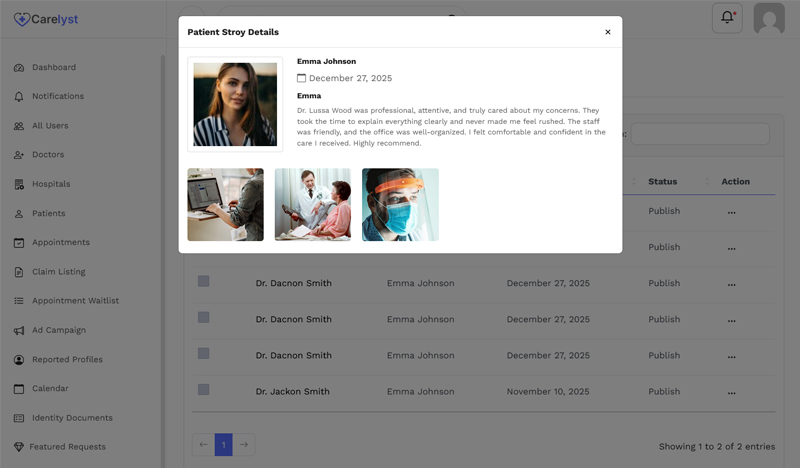Open the user avatar profile menu
This screenshot has height=468, width=800.
769,18
